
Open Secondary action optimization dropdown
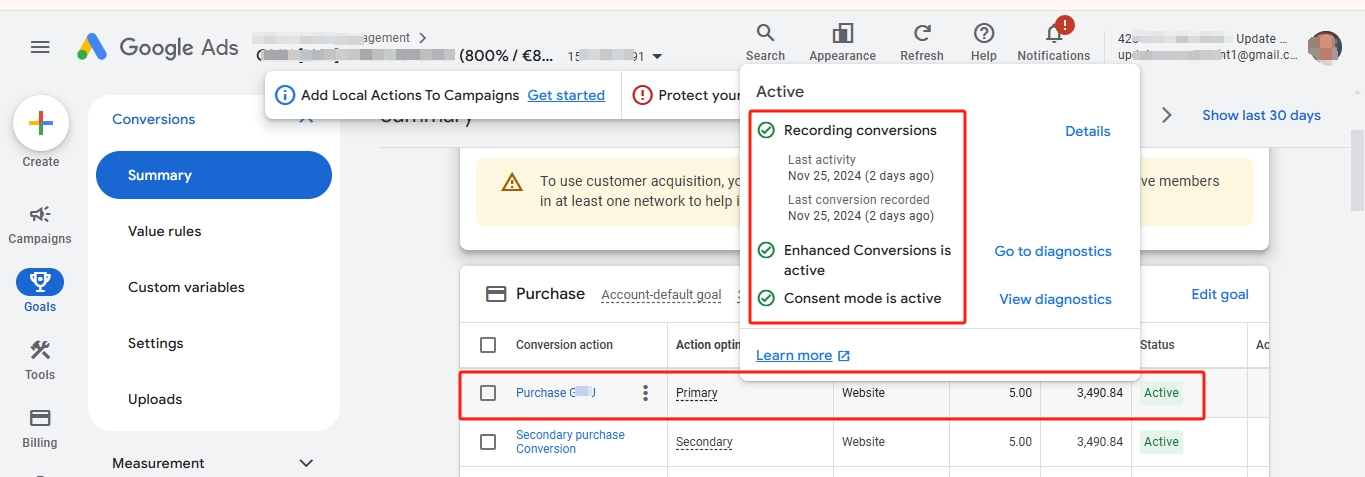[x=704, y=442]
